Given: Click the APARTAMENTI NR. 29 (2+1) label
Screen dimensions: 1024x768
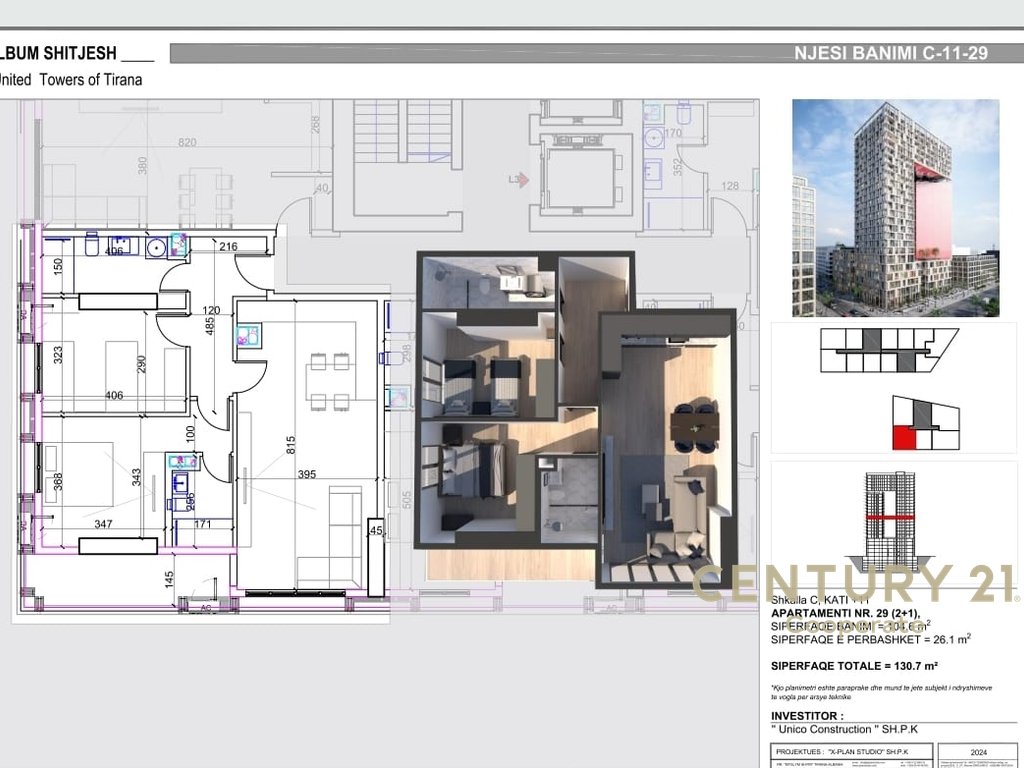Looking at the screenshot, I should 845,612.
